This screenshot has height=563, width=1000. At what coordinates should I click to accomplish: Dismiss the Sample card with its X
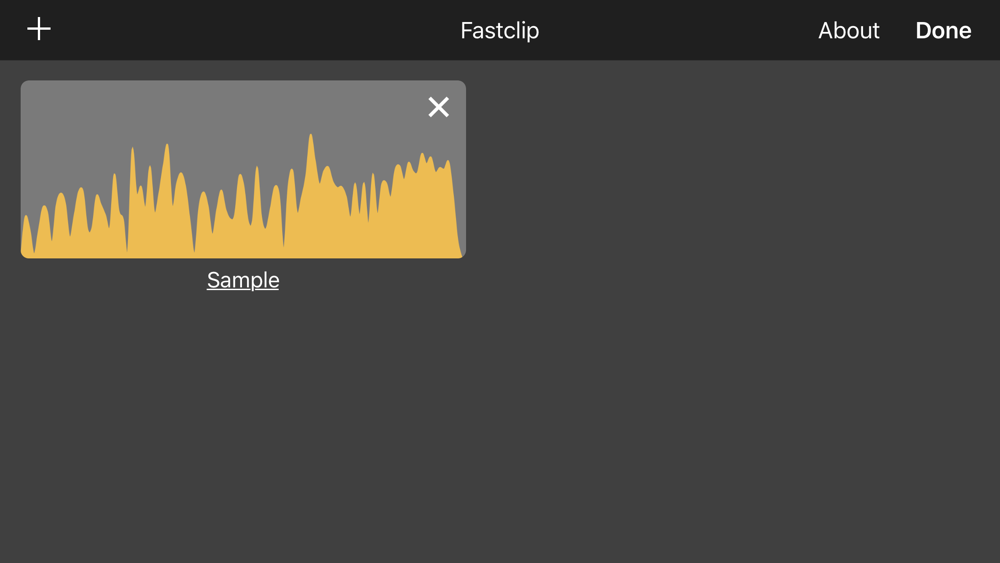coord(438,107)
